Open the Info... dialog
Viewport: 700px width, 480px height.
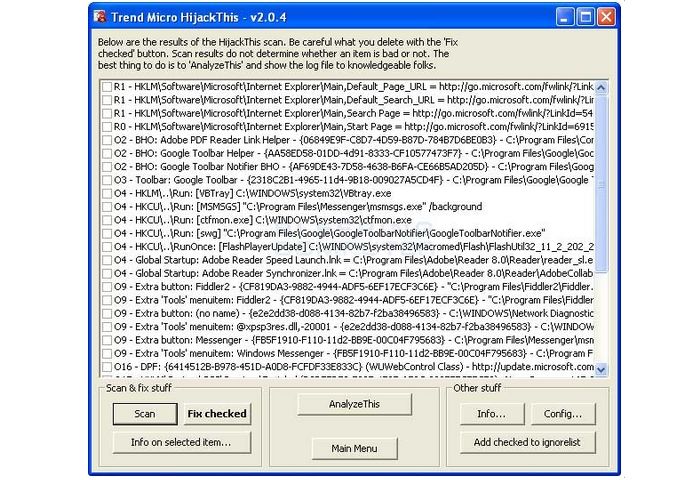tap(492, 414)
